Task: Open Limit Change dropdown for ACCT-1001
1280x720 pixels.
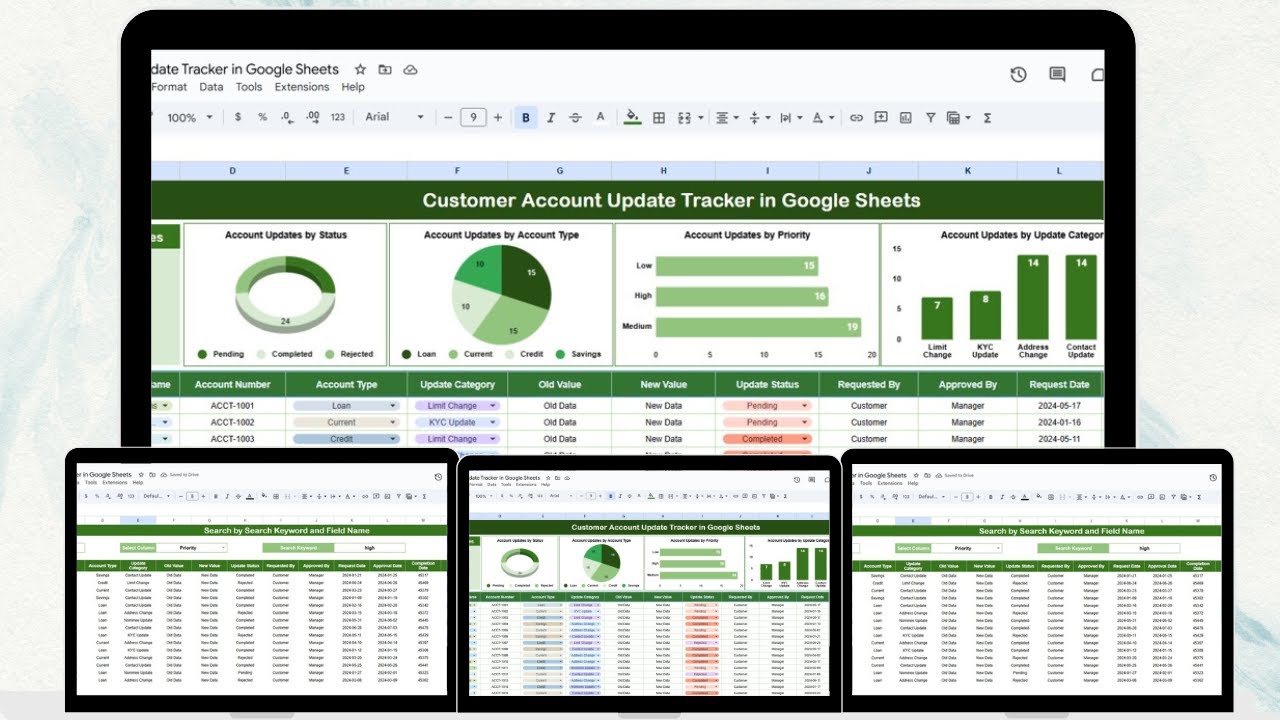Action: 457,406
